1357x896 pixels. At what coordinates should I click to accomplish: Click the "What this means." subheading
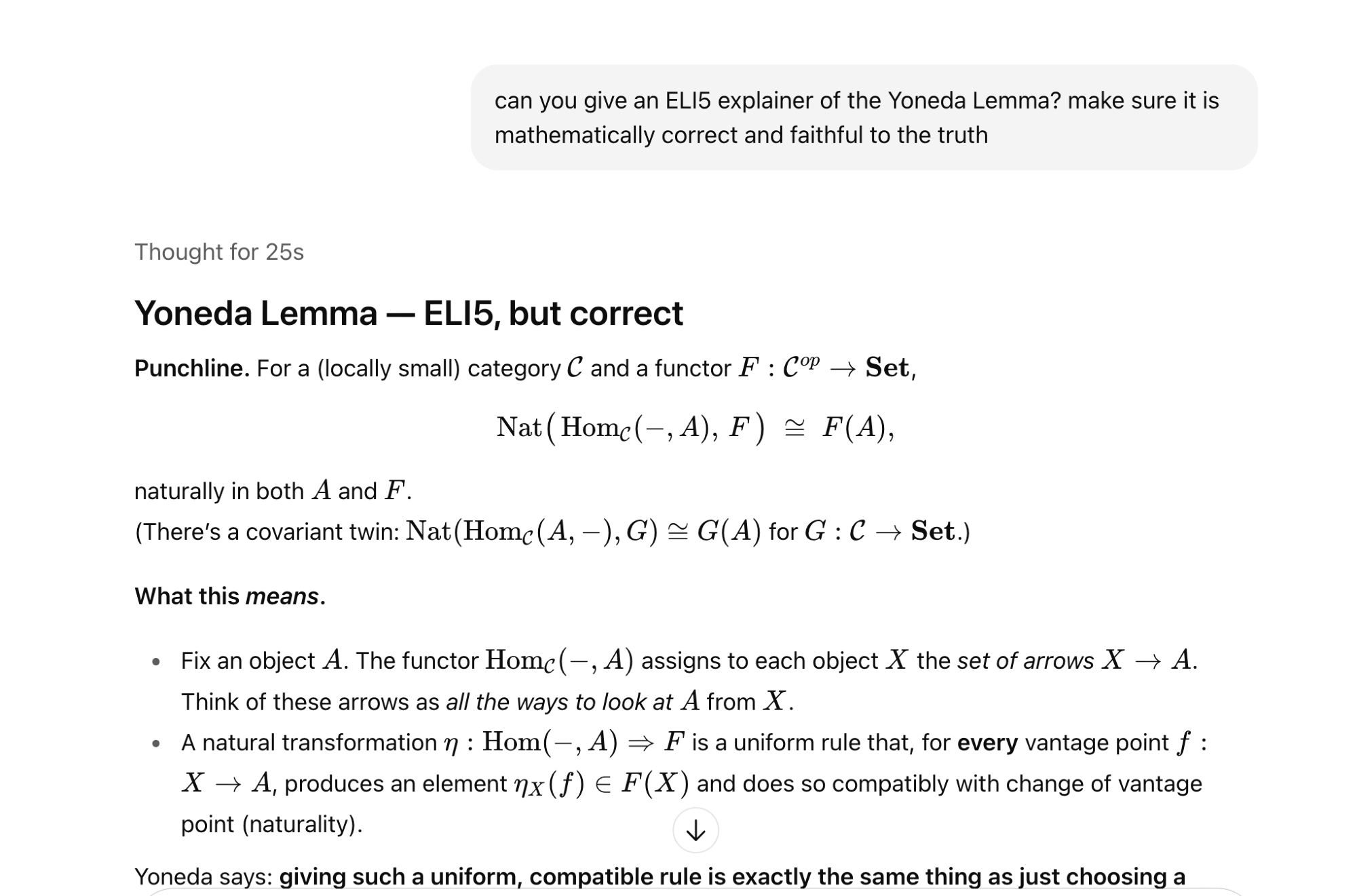(230, 596)
